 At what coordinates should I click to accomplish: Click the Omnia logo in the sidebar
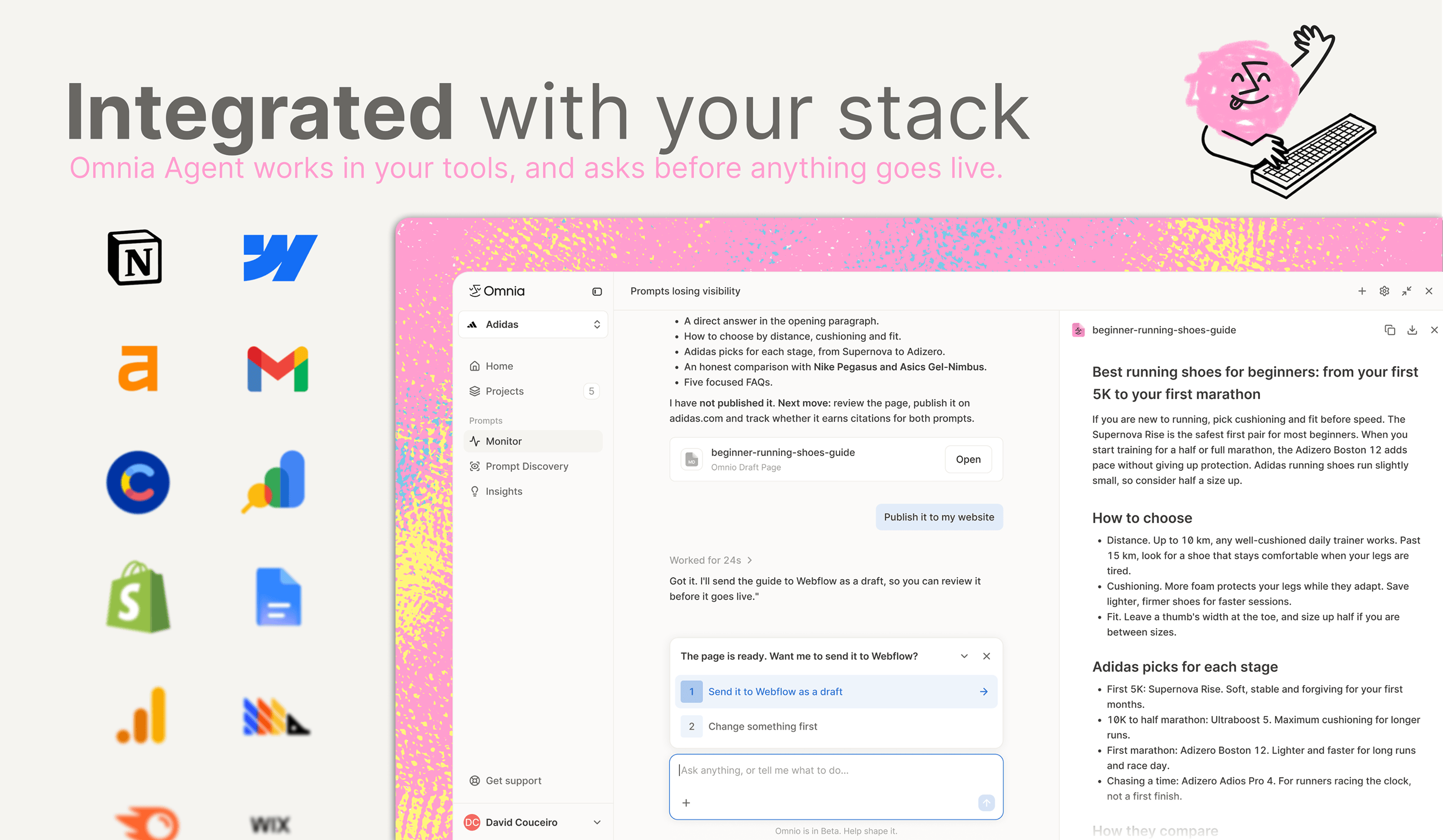coord(497,291)
